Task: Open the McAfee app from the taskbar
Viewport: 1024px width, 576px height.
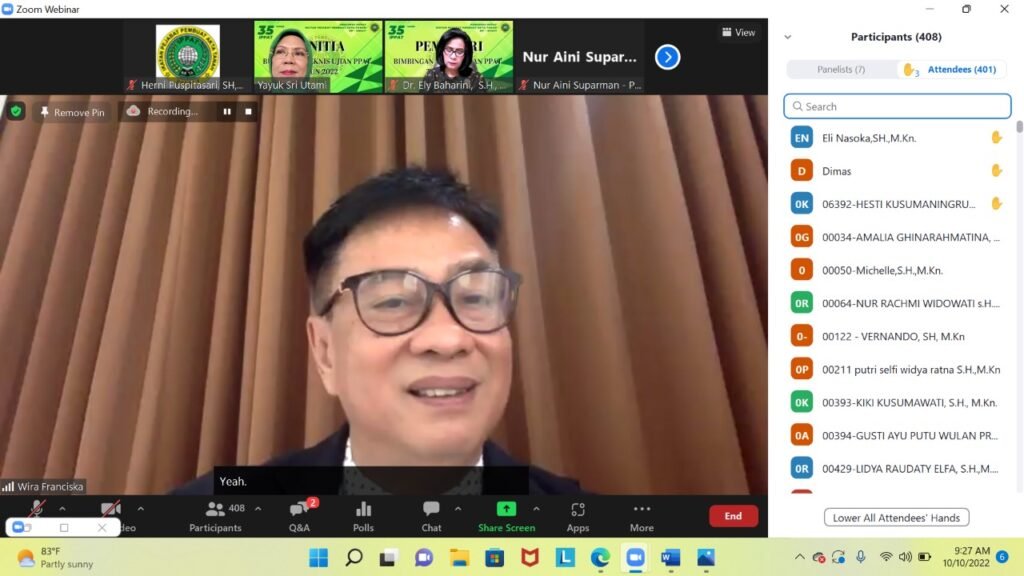Action: click(x=530, y=558)
